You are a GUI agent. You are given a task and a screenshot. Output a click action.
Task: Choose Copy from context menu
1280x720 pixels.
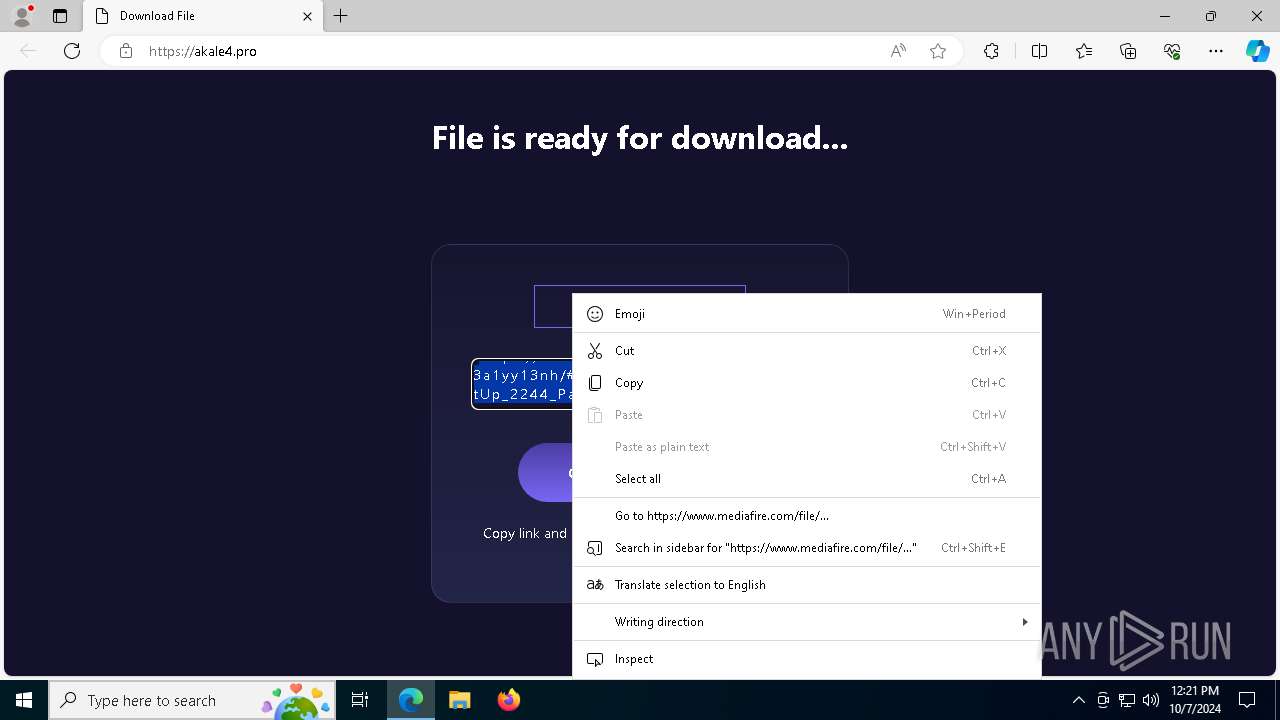tap(806, 383)
